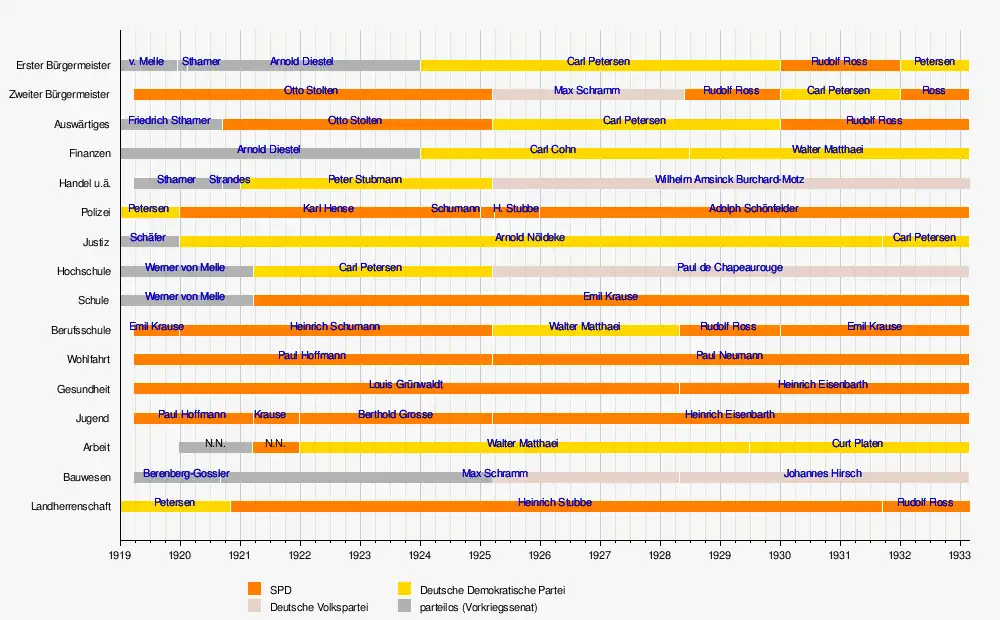The width and height of the screenshot is (1000, 620).
Task: Open the Arnold Nöldeke link in Justiz row
Action: pos(530,238)
